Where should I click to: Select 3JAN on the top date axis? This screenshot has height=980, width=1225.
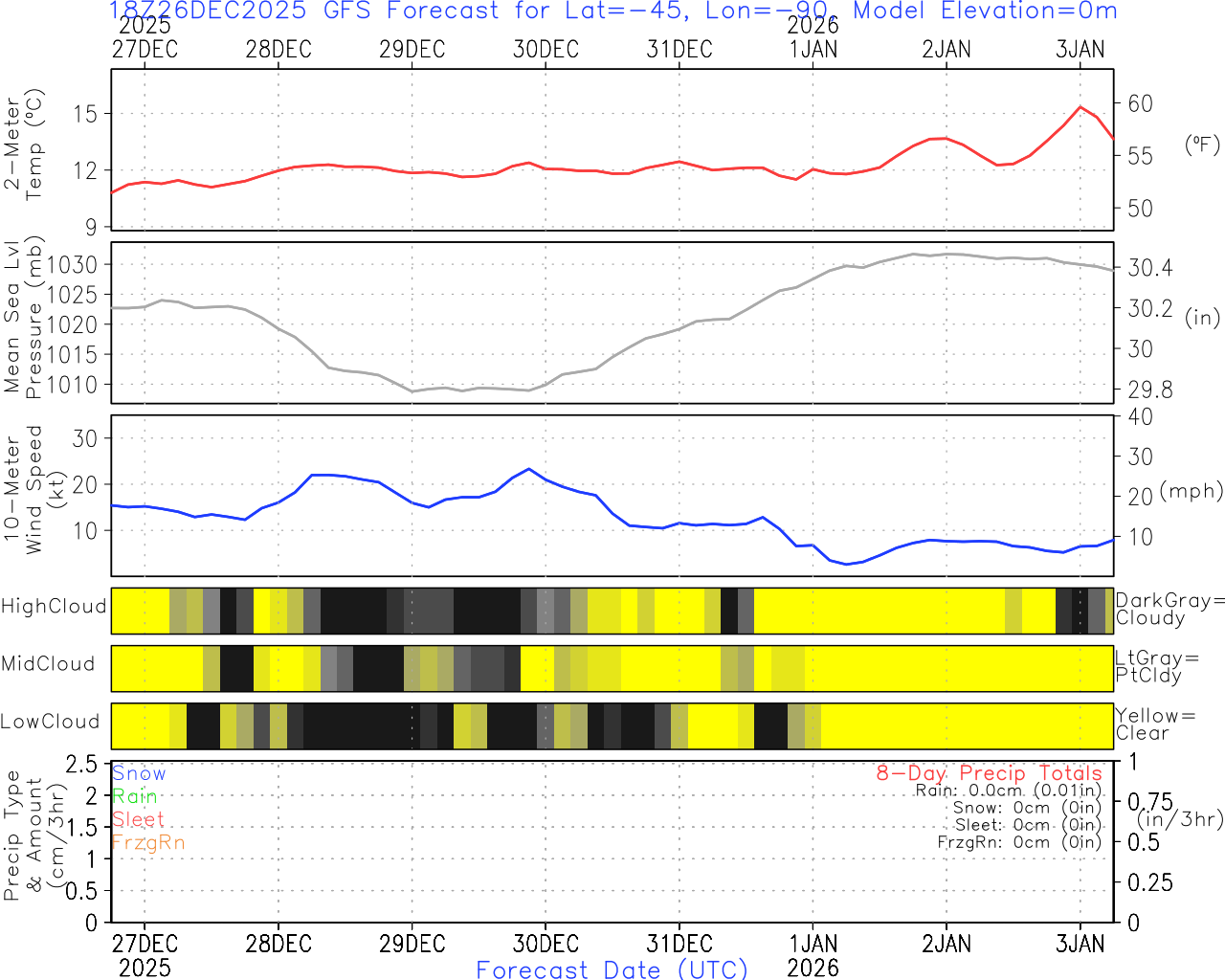click(x=1080, y=50)
